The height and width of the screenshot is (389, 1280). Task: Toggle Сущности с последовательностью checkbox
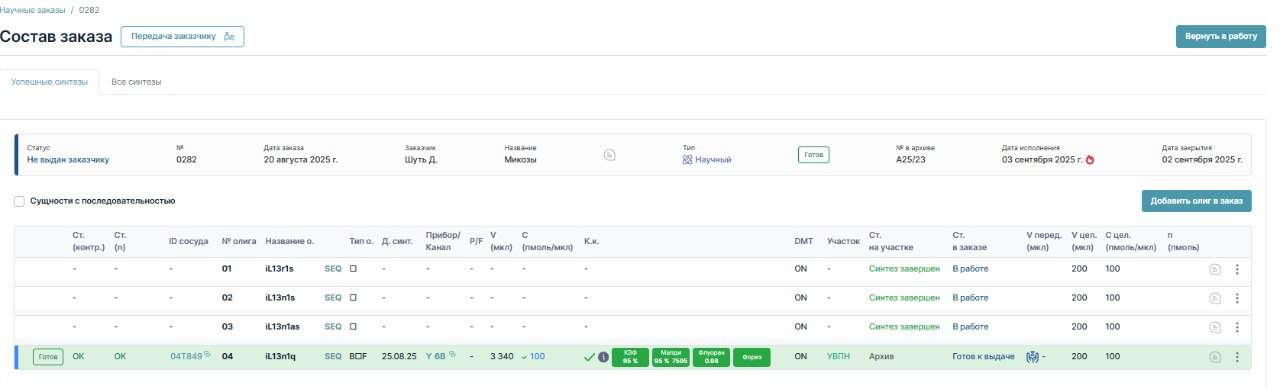(x=19, y=201)
